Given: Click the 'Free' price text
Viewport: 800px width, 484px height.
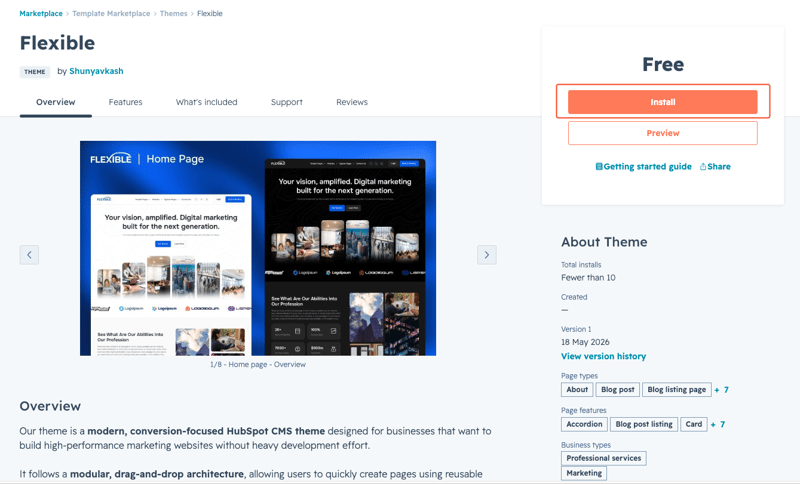Looking at the screenshot, I should point(663,64).
